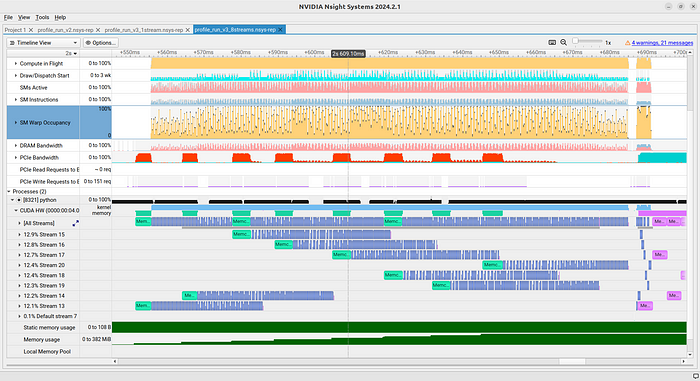Open the Help menu

[x=60, y=17]
